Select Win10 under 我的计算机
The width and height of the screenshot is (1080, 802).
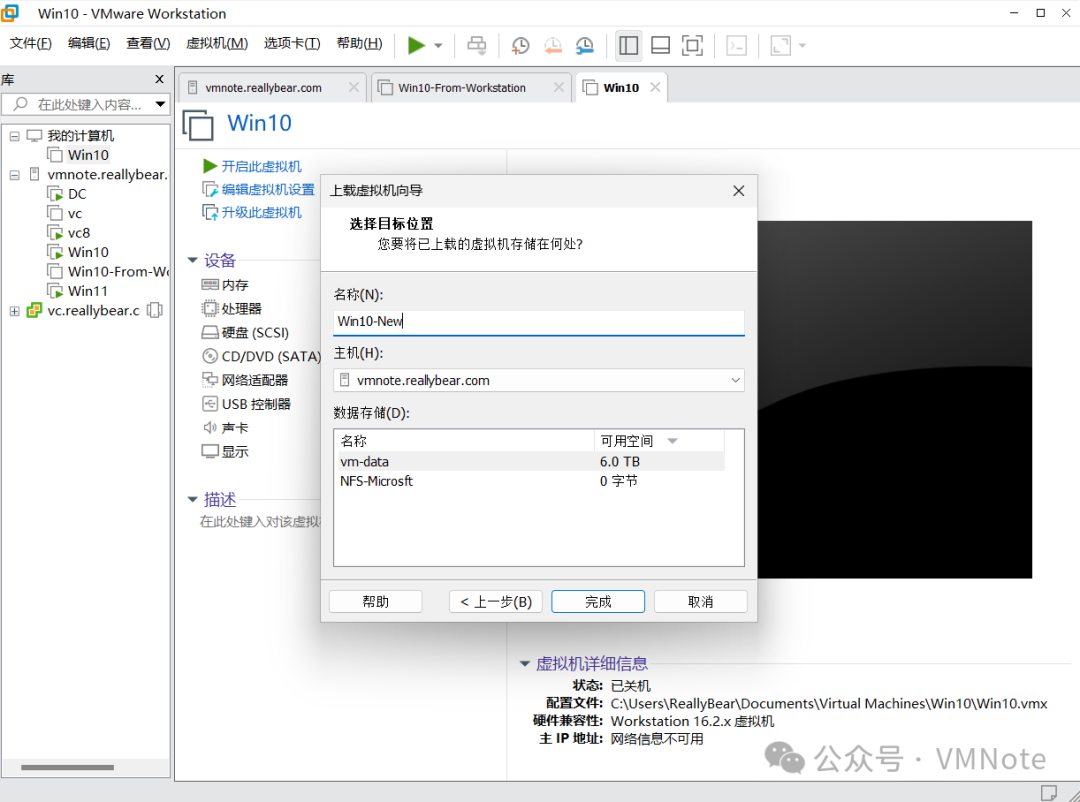pyautogui.click(x=87, y=155)
